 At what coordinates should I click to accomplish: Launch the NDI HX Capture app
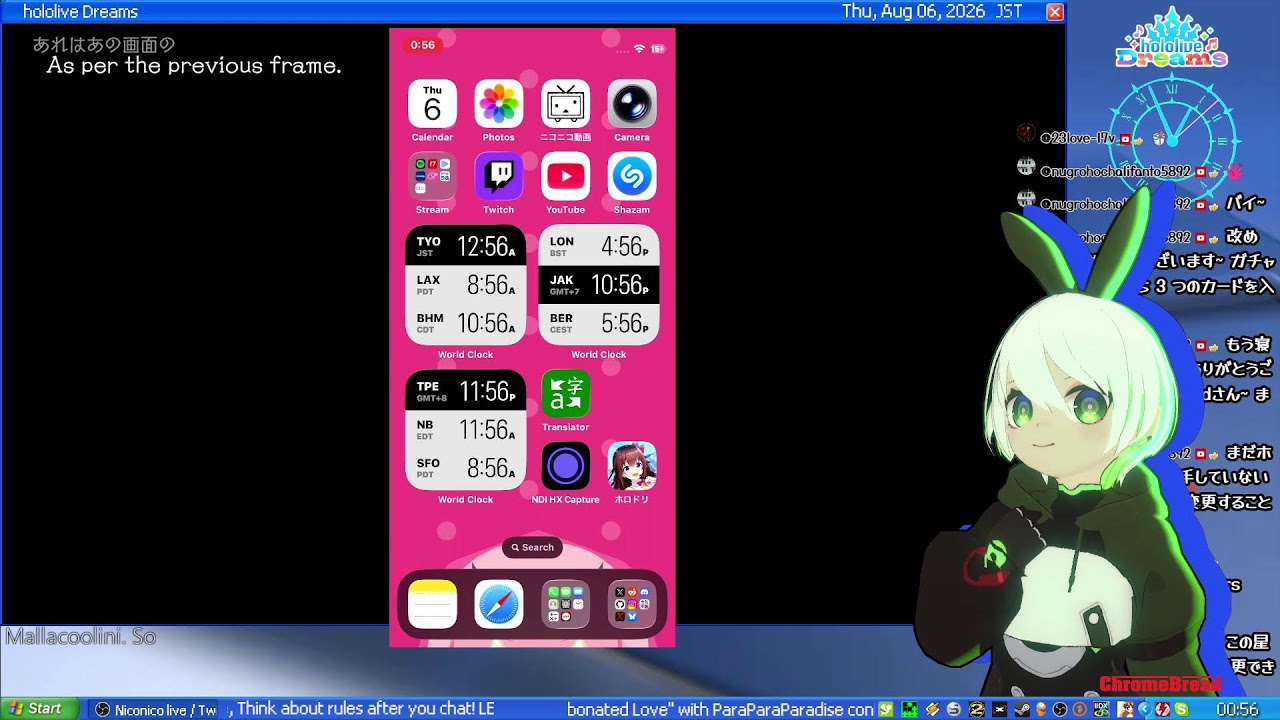[565, 467]
